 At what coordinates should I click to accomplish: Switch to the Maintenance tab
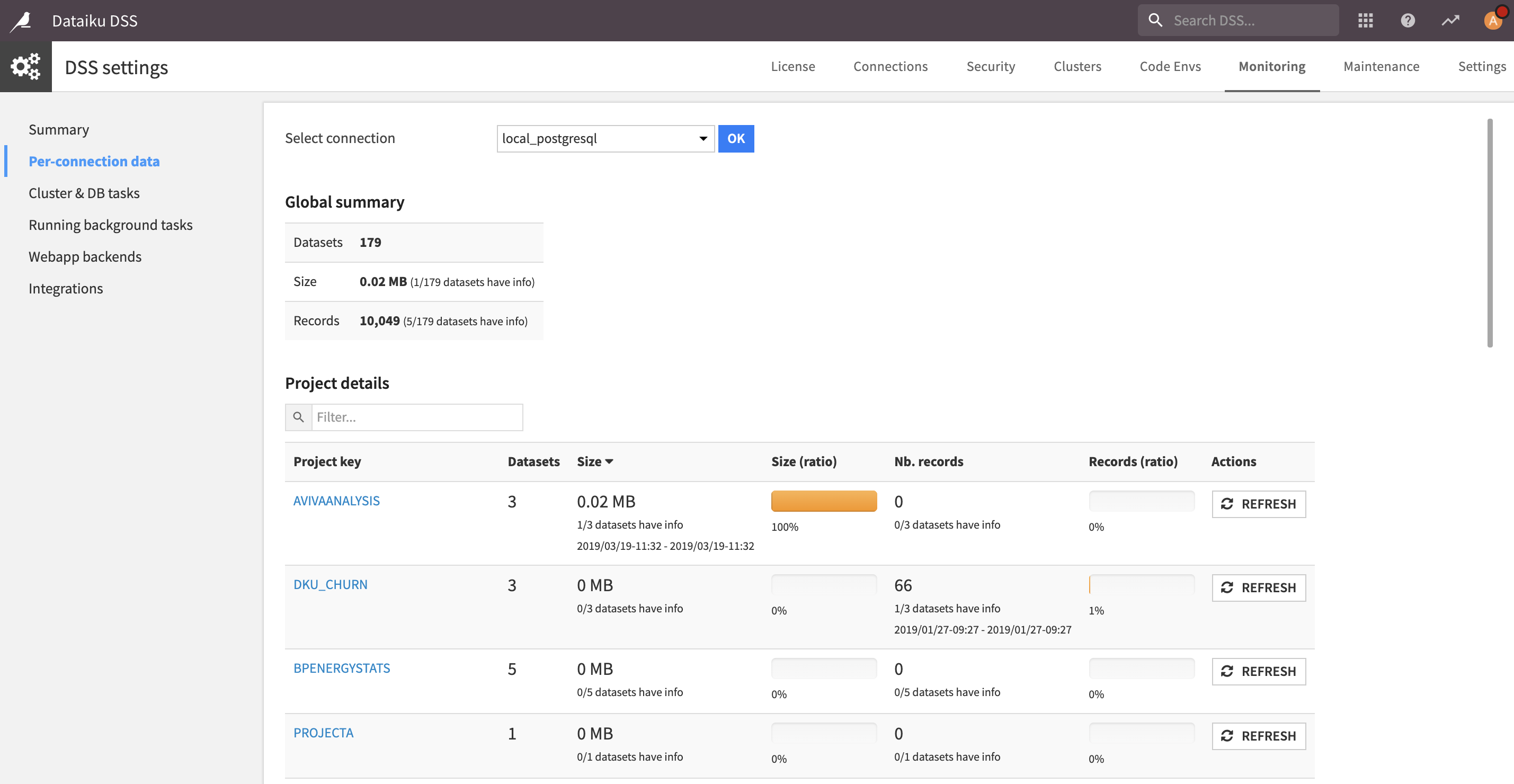(1381, 66)
